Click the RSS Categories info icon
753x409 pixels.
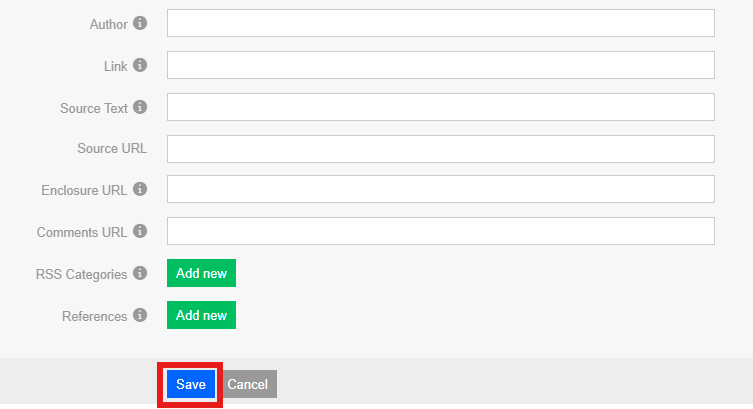click(140, 273)
